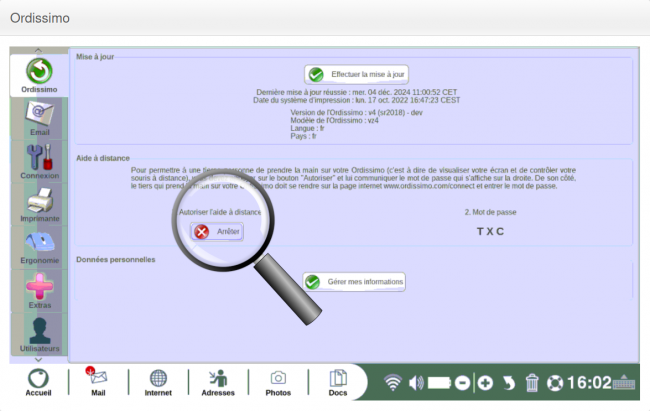This screenshot has height=411, width=650.
Task: Click the sidebar scroll-down chevron
Action: pos(38,360)
